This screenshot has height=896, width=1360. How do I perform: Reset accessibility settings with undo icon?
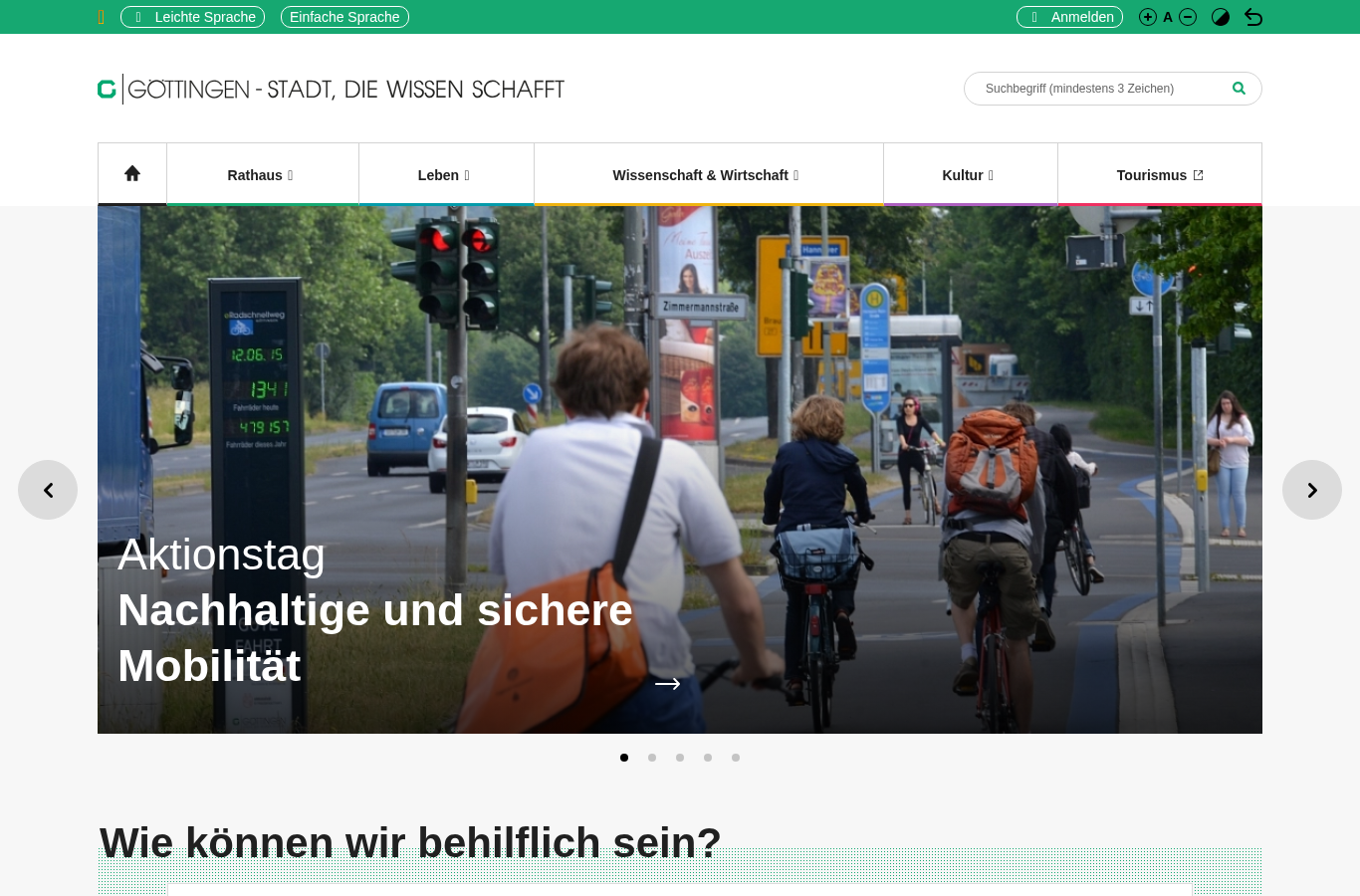[x=1253, y=17]
